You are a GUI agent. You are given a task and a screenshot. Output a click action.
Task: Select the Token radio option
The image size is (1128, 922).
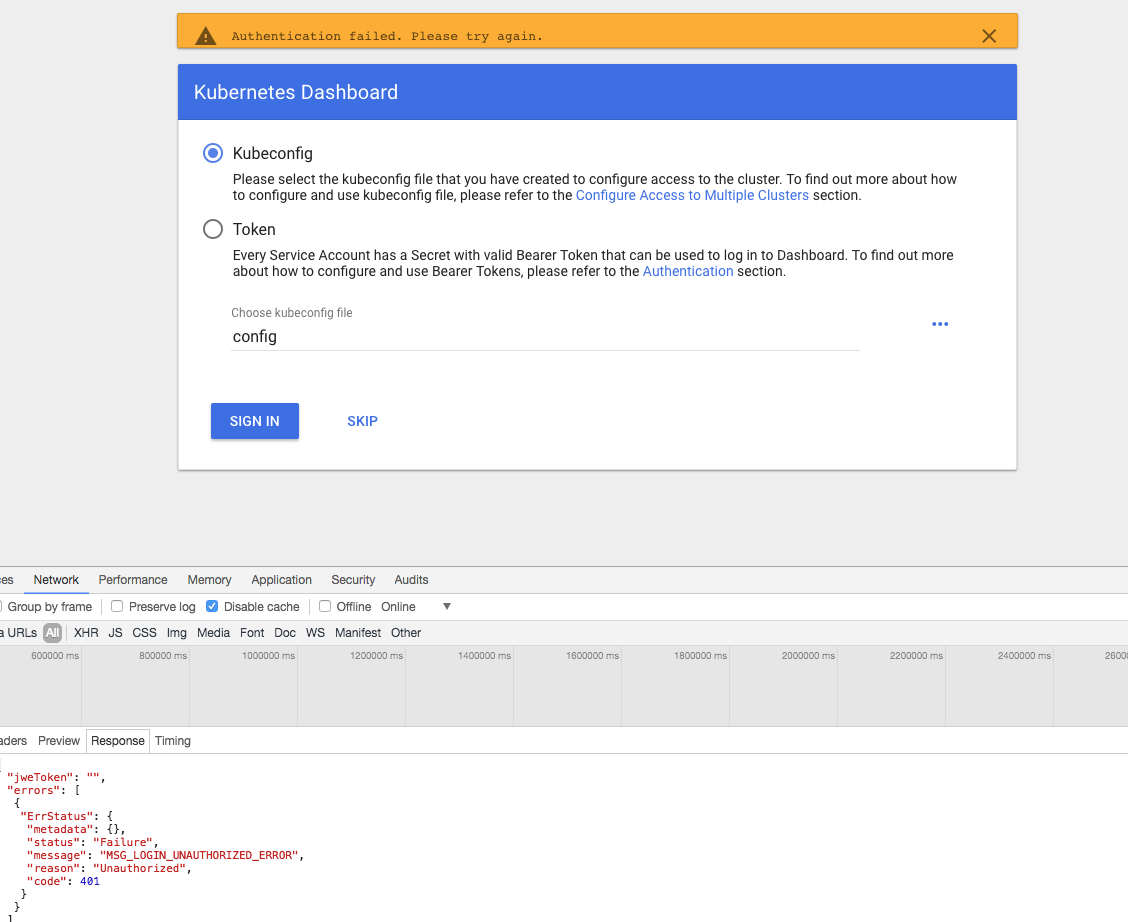213,229
